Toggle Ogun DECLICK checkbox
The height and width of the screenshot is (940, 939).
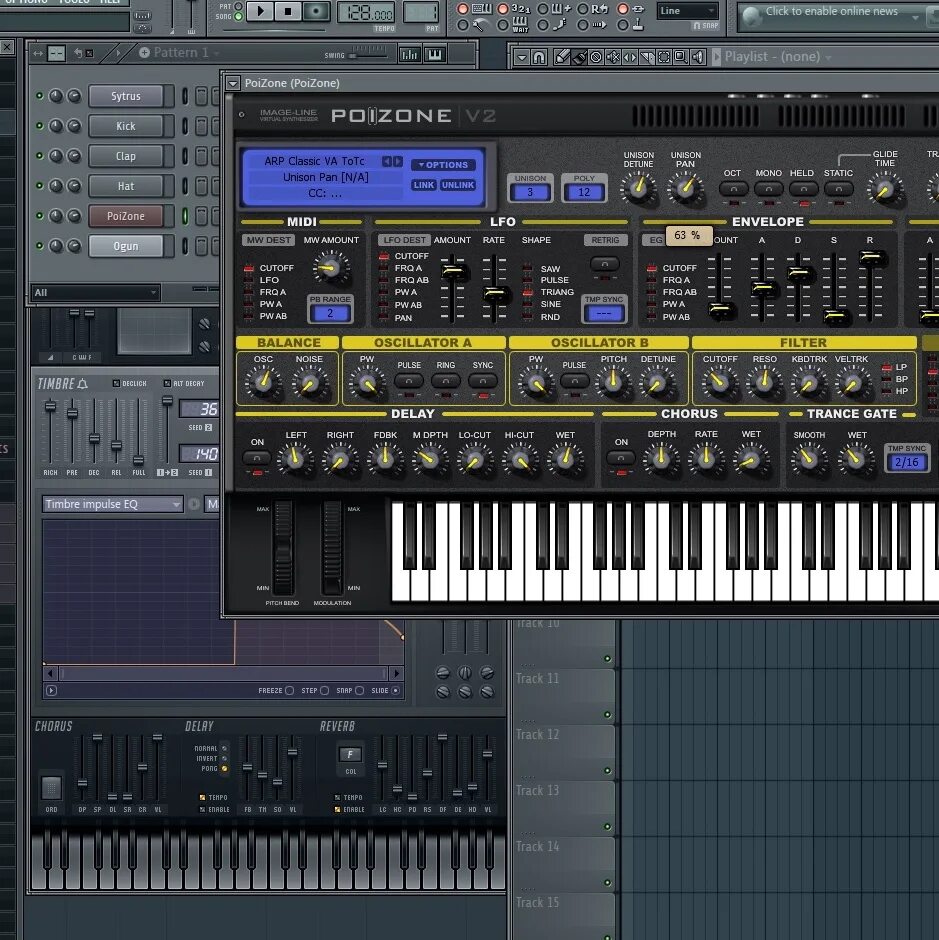pyautogui.click(x=116, y=383)
